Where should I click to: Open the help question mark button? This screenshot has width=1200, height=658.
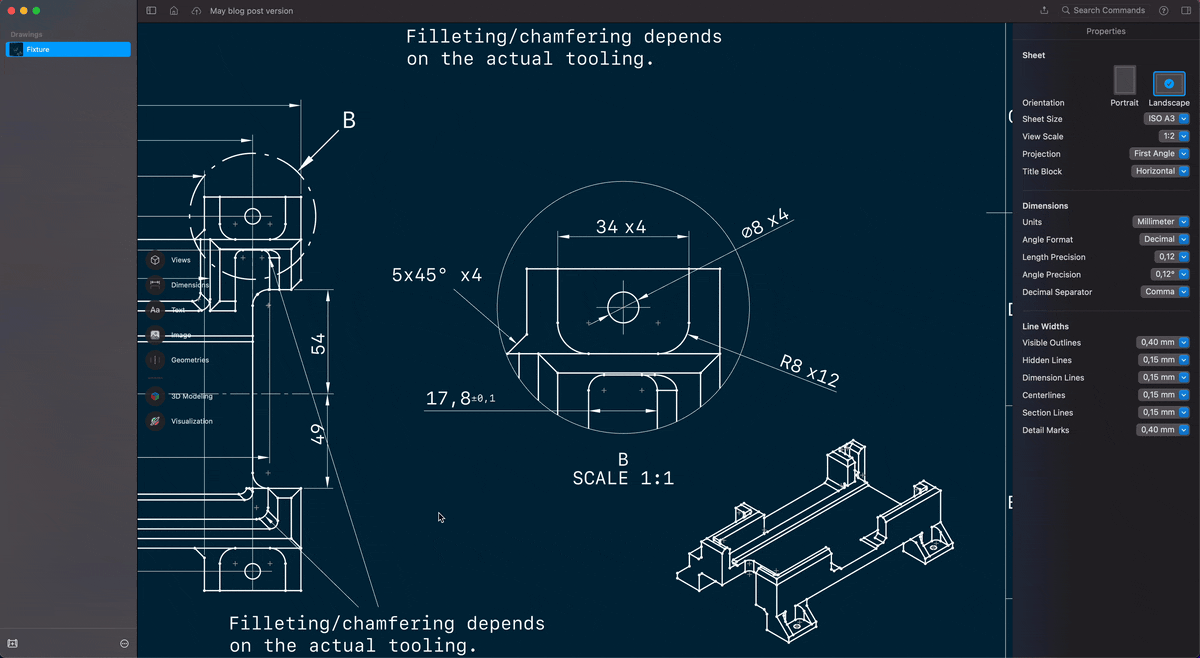pos(1163,11)
